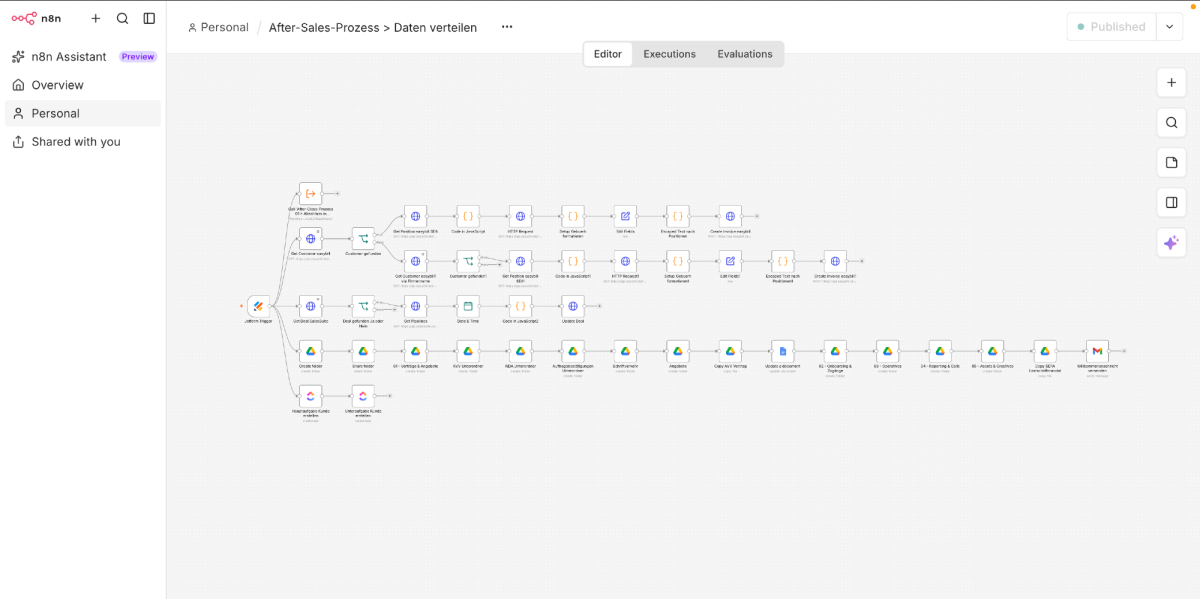The height and width of the screenshot is (599, 1200).
Task: Select the Customer gefunden1 switch node
Action: [x=468, y=261]
